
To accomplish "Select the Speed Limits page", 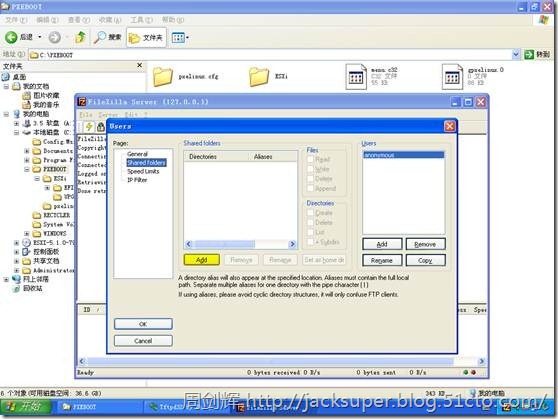I will coord(143,171).
